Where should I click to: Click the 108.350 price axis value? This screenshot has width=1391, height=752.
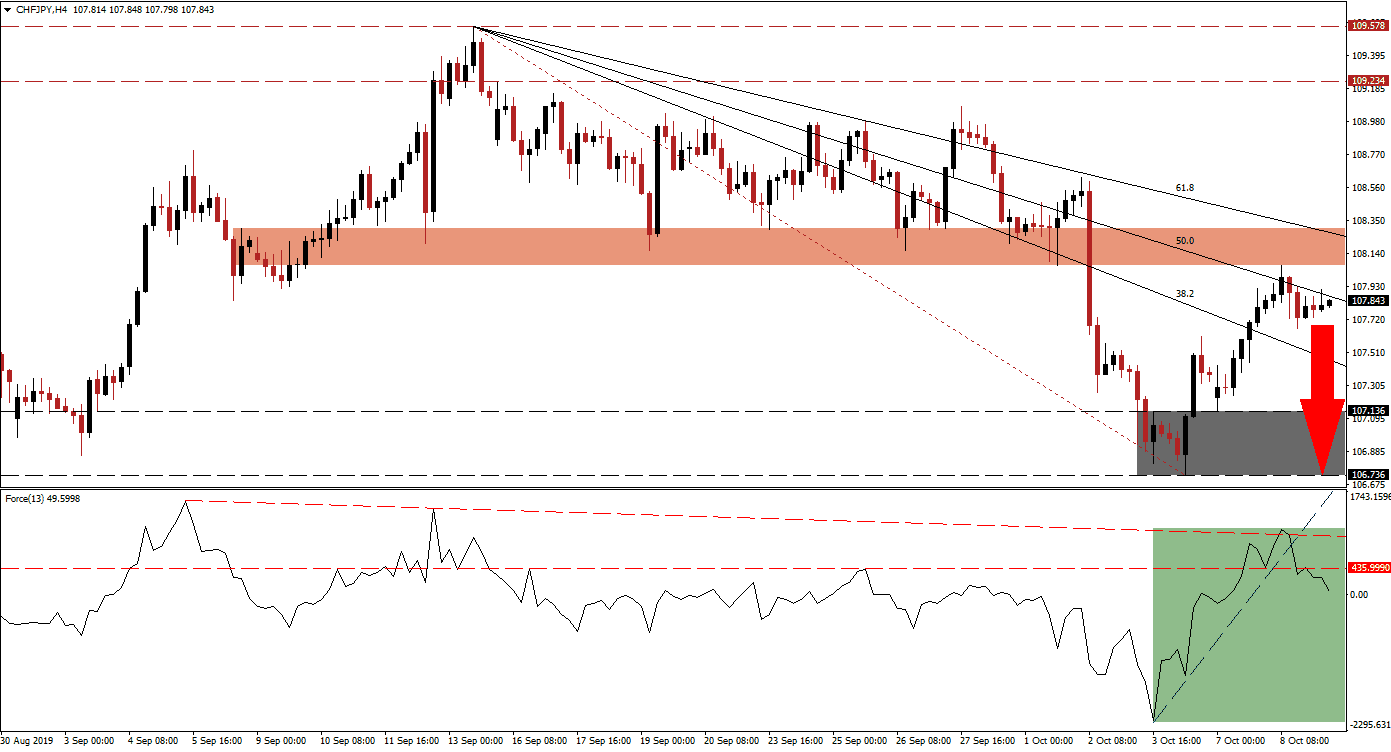coord(1368,221)
